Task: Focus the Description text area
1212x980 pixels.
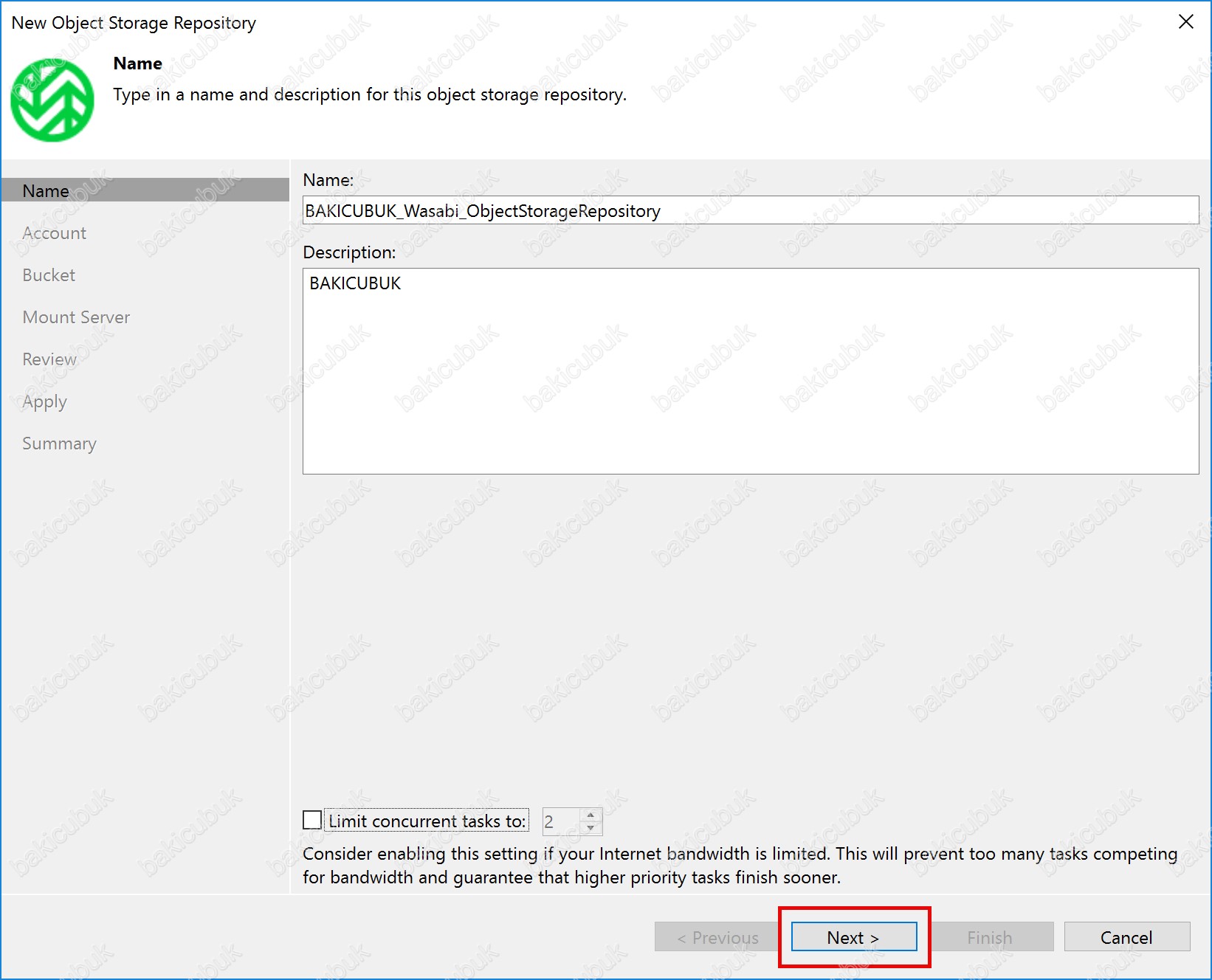Action: [749, 370]
